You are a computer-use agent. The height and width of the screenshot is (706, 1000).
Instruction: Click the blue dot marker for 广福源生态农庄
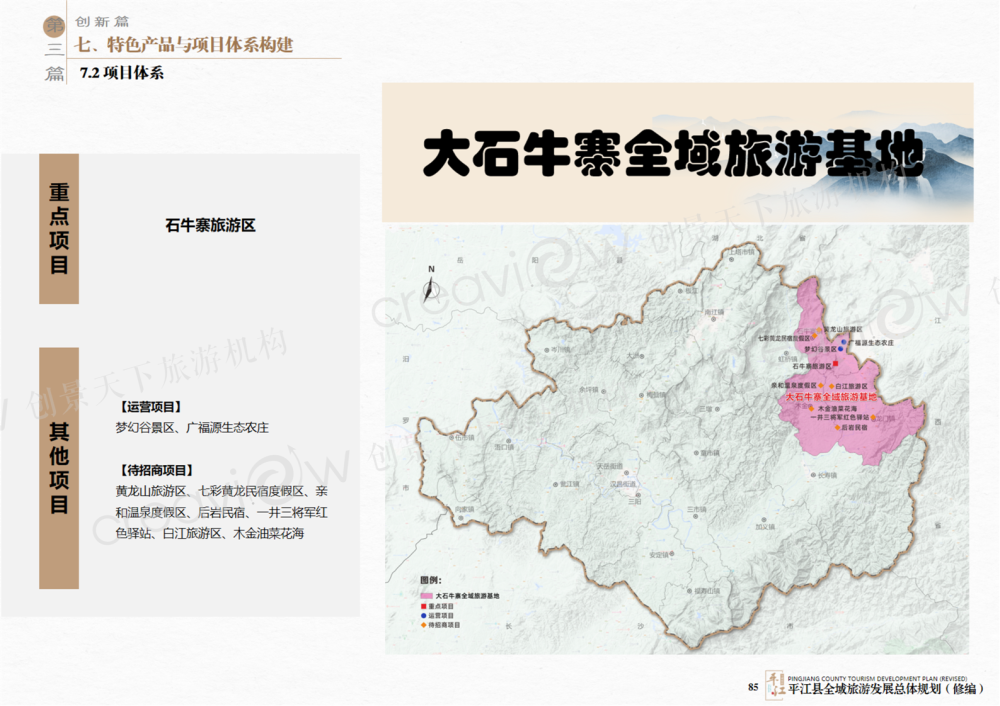click(844, 341)
